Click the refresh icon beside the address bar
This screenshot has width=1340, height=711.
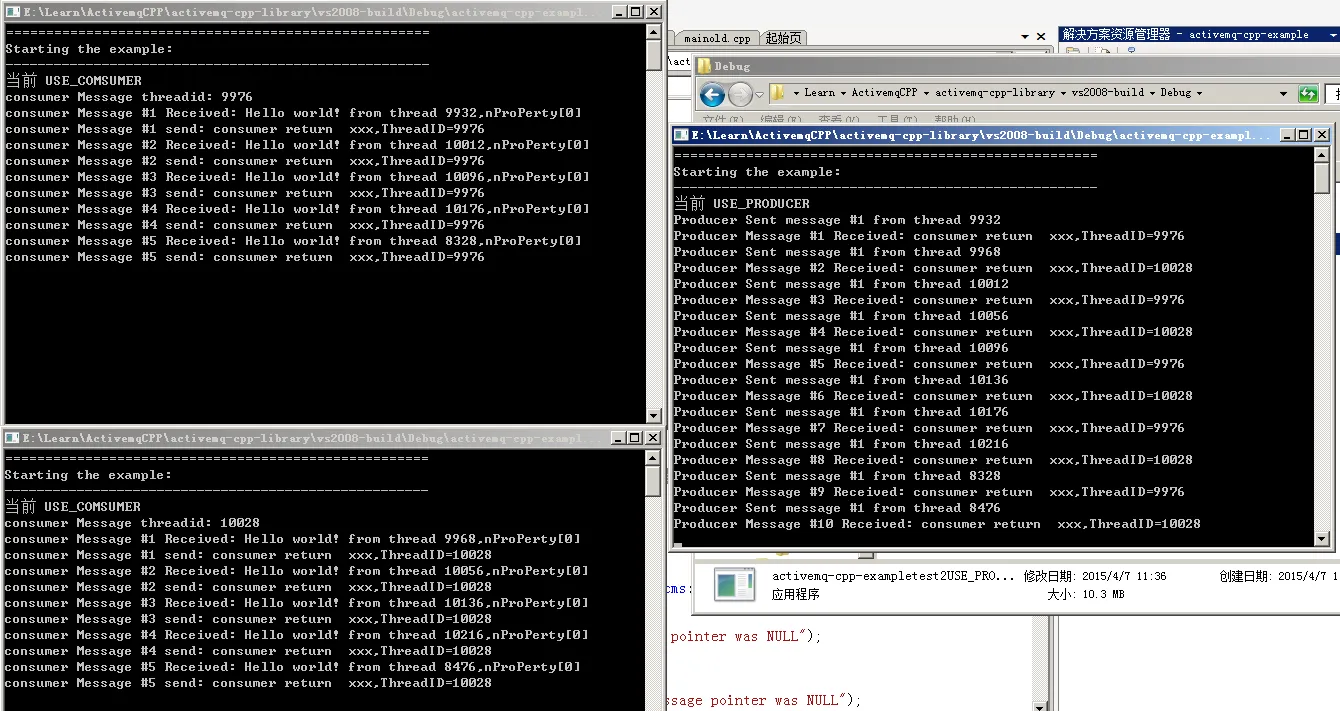click(x=1307, y=94)
